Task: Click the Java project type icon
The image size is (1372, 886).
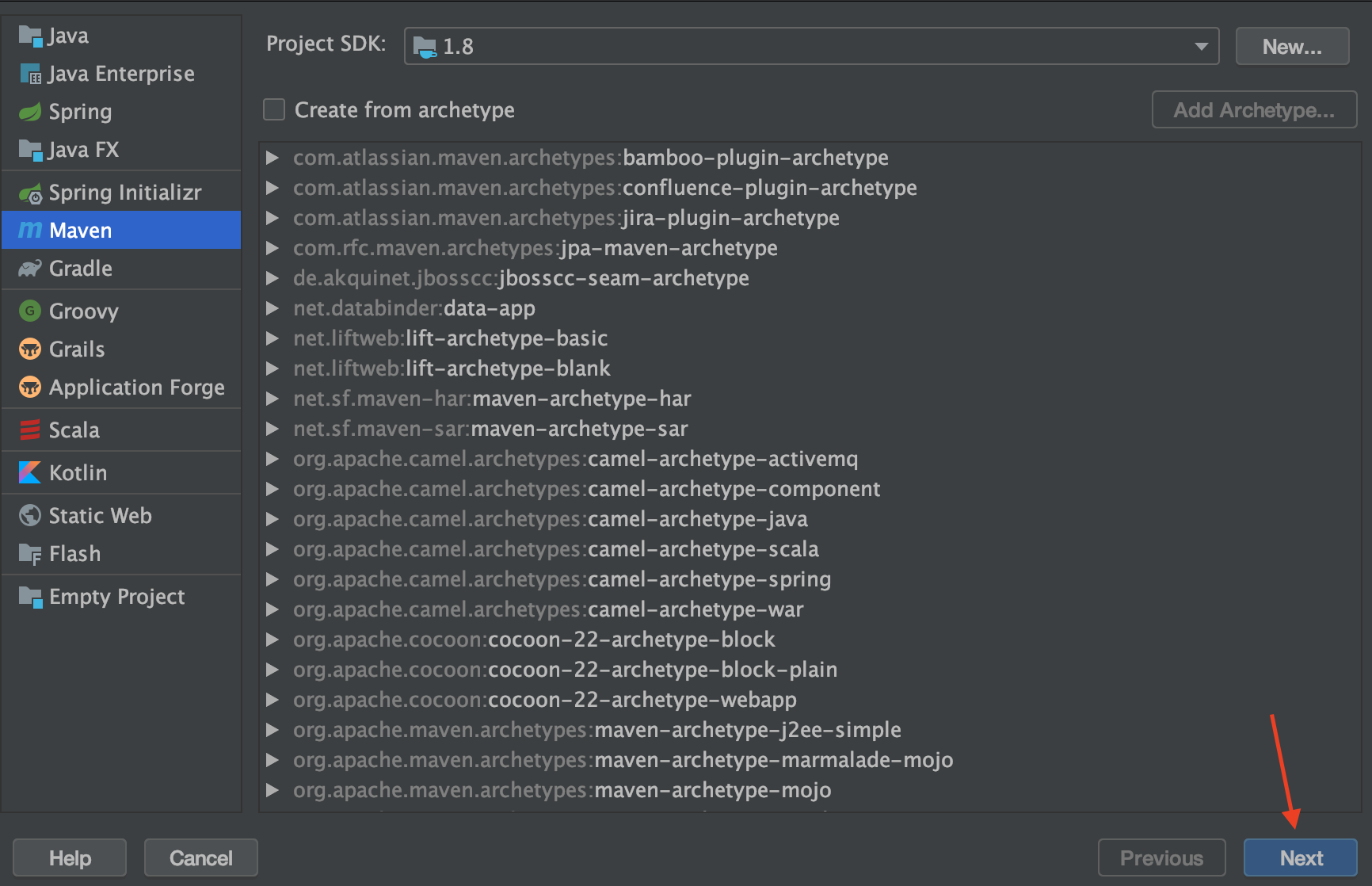Action: coord(30,36)
